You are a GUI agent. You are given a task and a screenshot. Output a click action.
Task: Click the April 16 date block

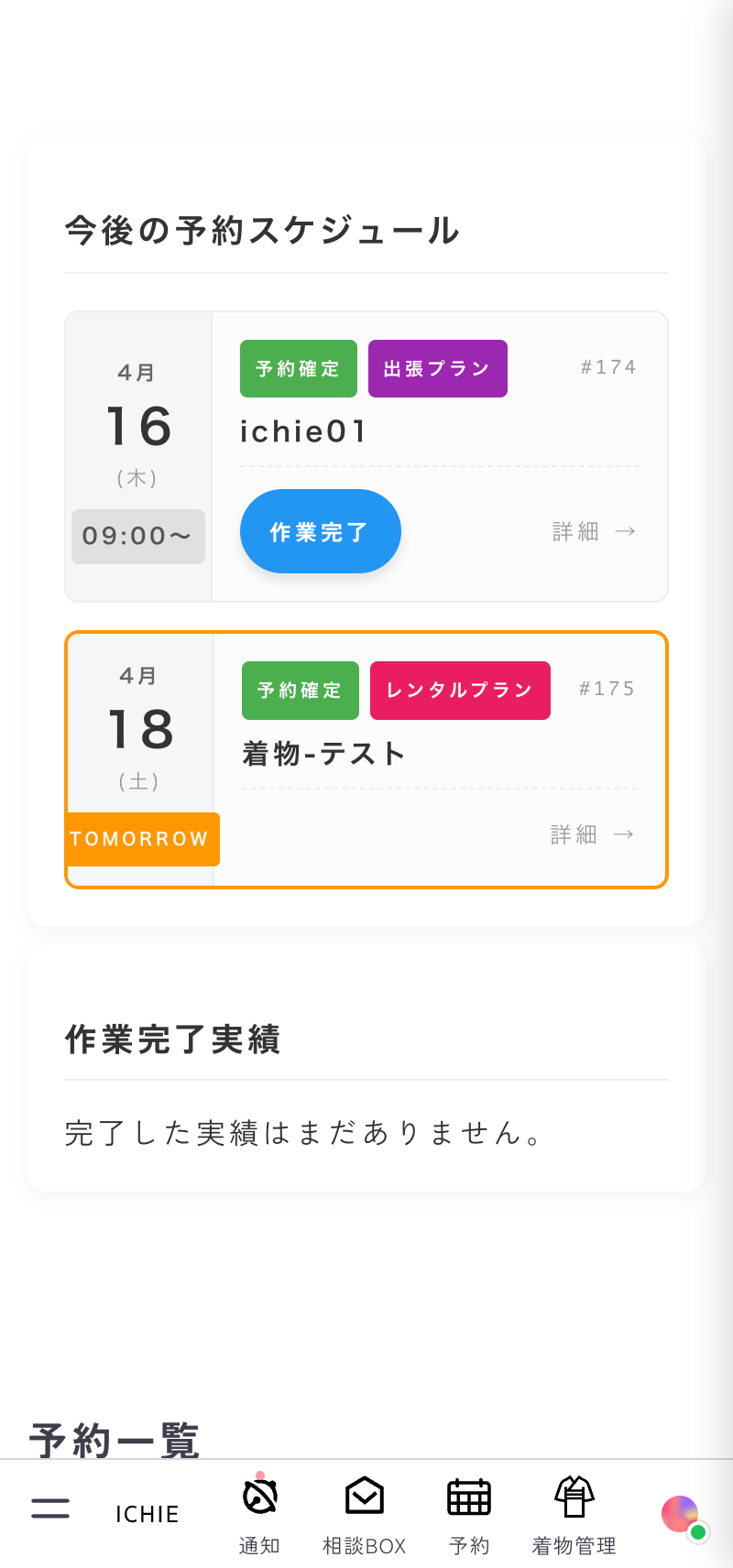click(138, 425)
